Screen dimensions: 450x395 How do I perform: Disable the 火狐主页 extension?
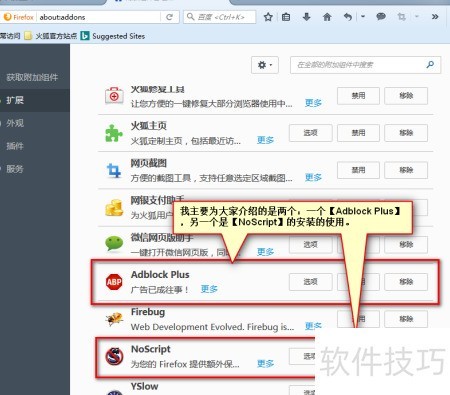tap(358, 133)
